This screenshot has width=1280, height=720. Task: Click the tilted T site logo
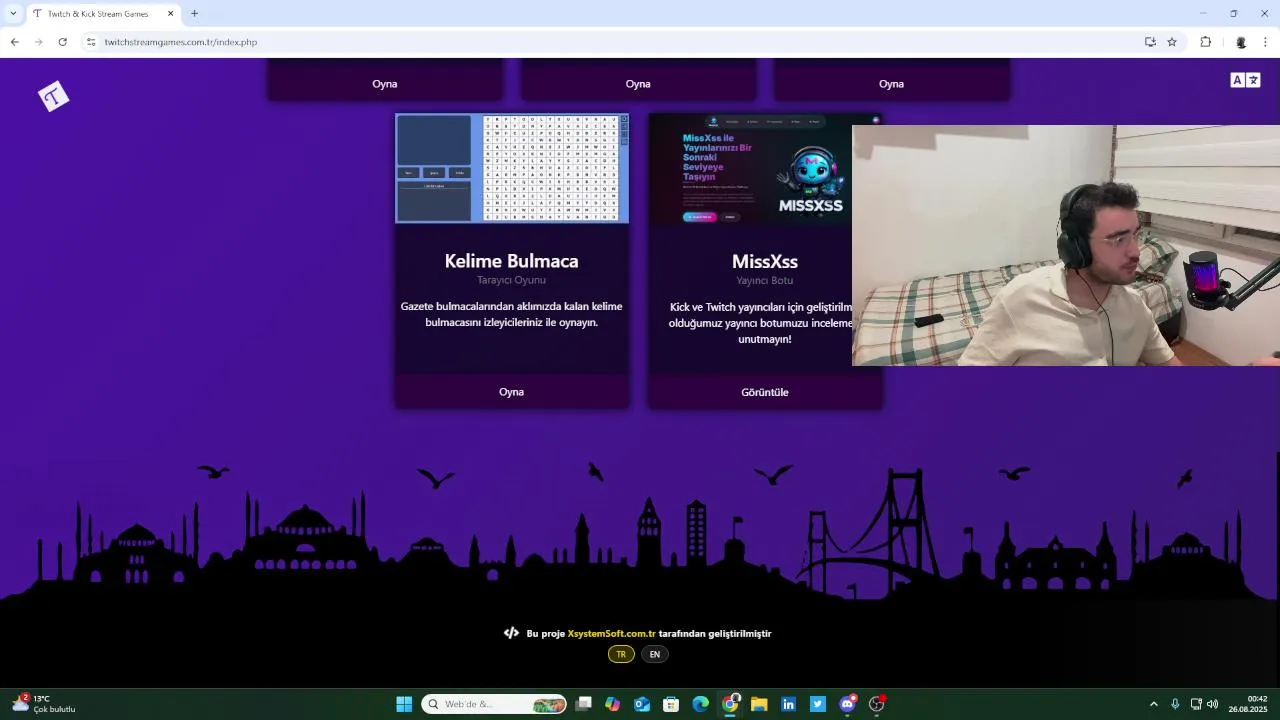click(x=54, y=96)
